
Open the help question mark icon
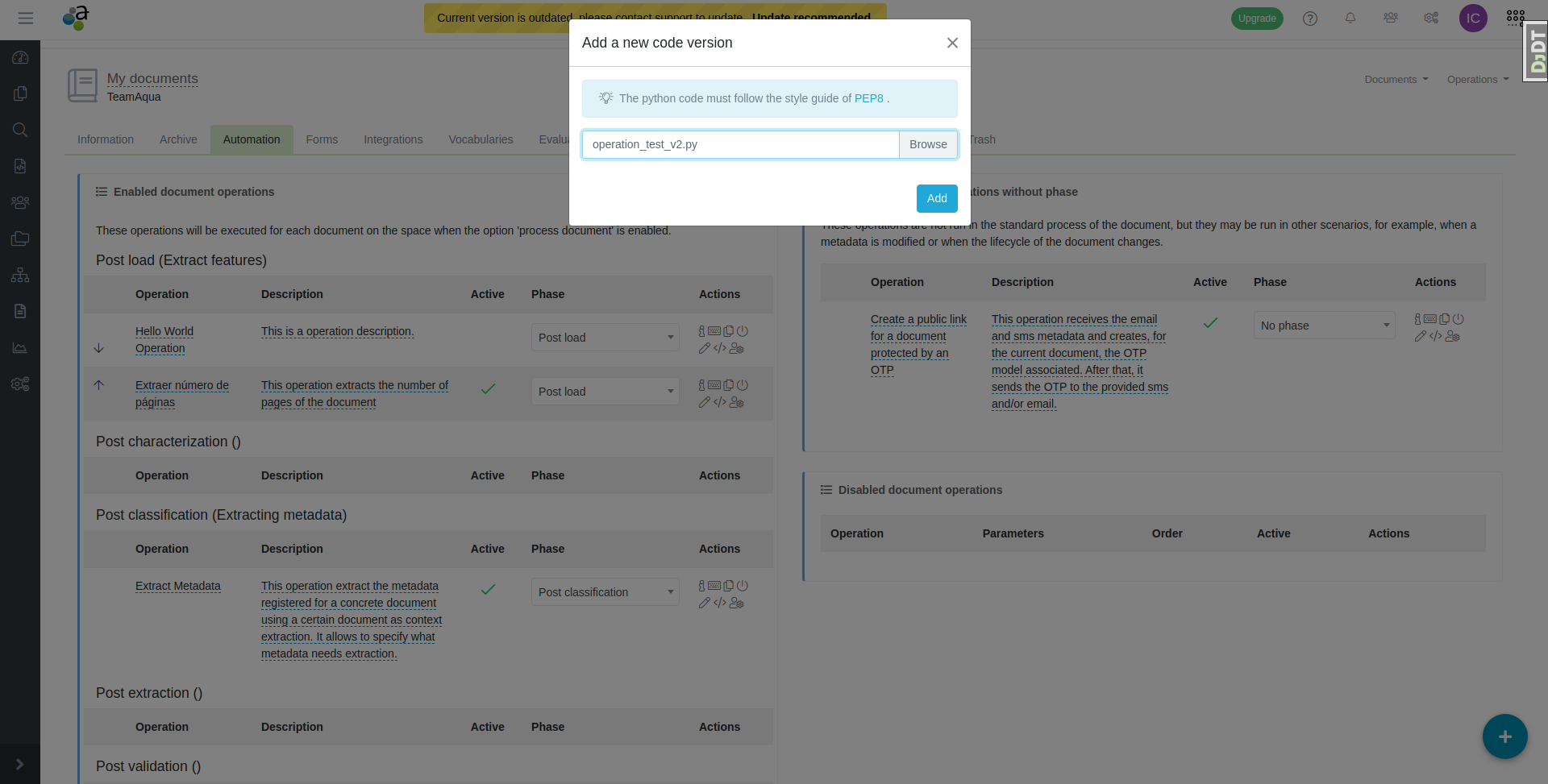(1310, 19)
